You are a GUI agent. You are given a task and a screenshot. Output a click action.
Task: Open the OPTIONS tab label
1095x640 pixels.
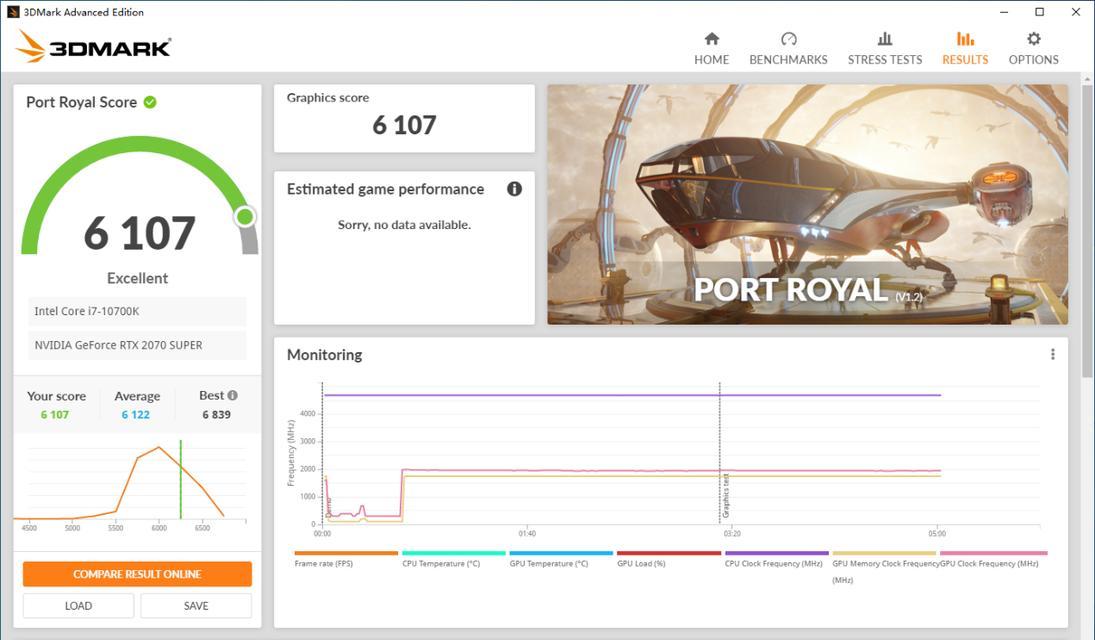pyautogui.click(x=1034, y=59)
